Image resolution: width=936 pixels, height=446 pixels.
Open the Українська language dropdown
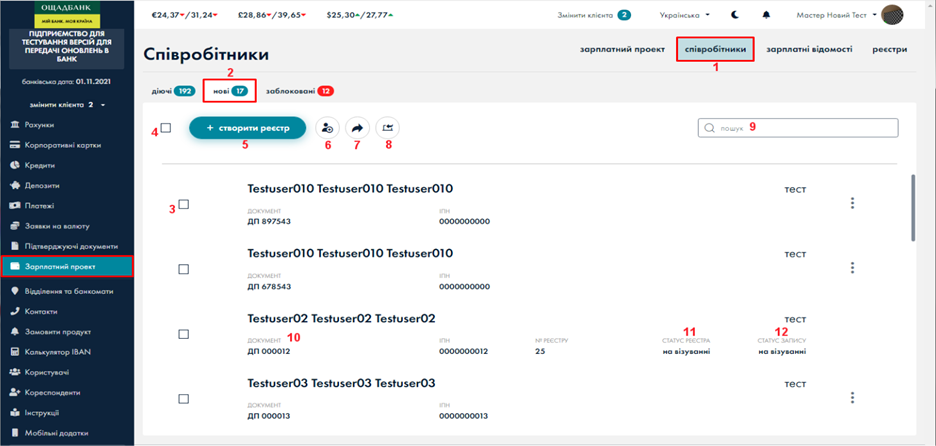(685, 15)
